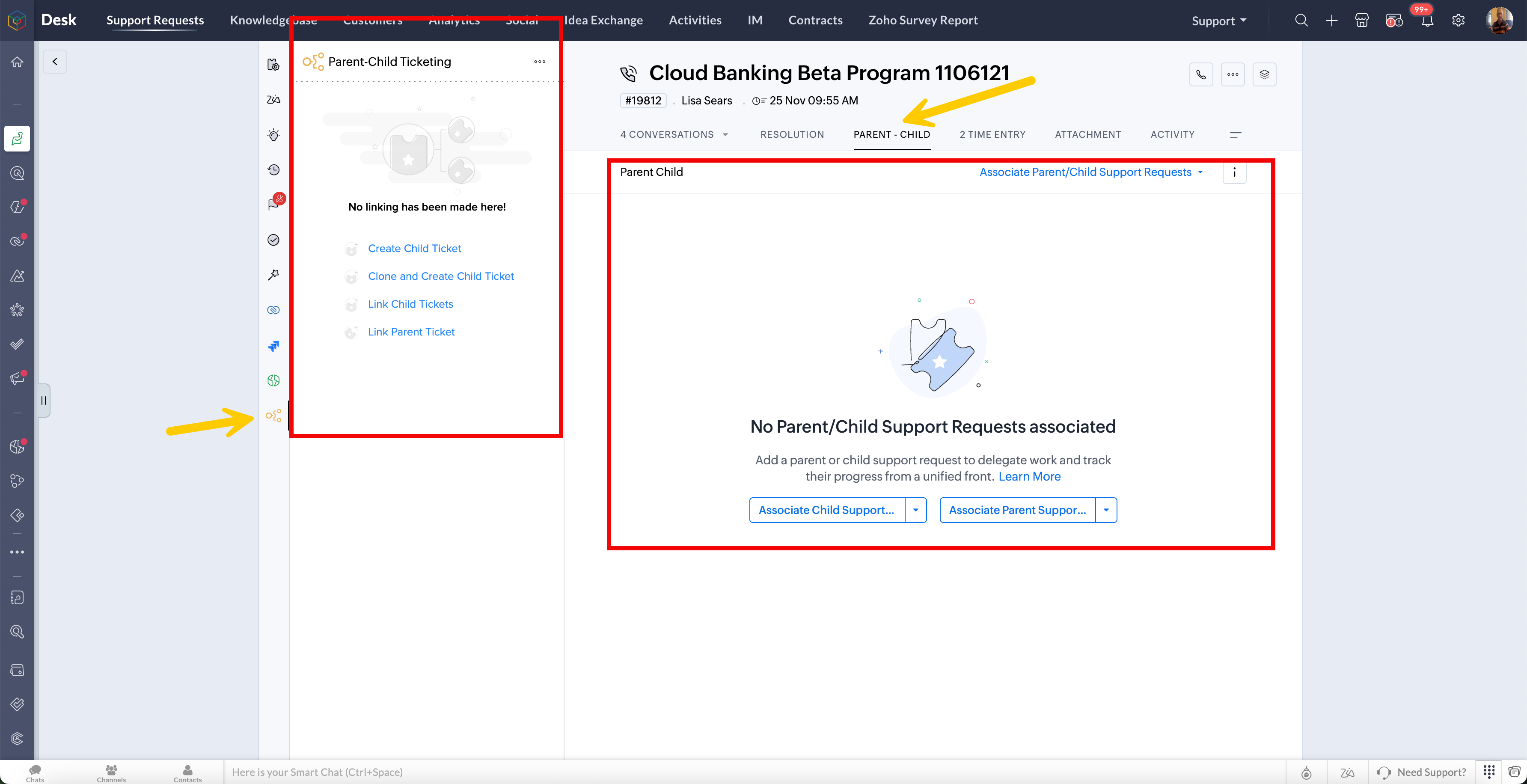
Task: Toggle the left panel collapse handle
Action: [x=43, y=401]
